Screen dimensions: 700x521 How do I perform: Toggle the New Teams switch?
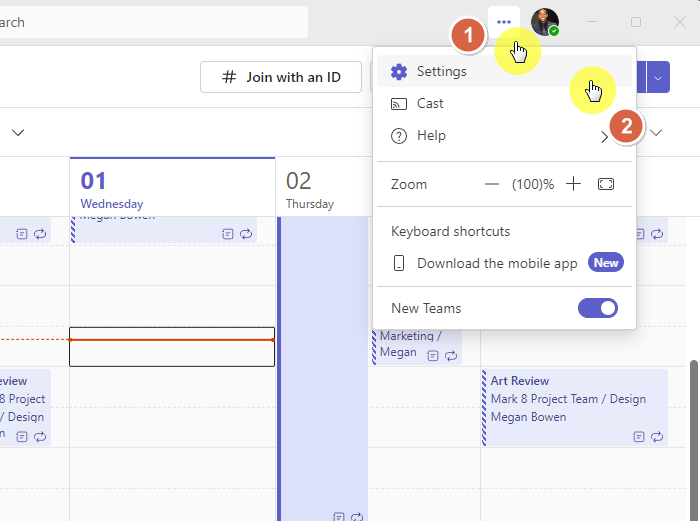[598, 308]
